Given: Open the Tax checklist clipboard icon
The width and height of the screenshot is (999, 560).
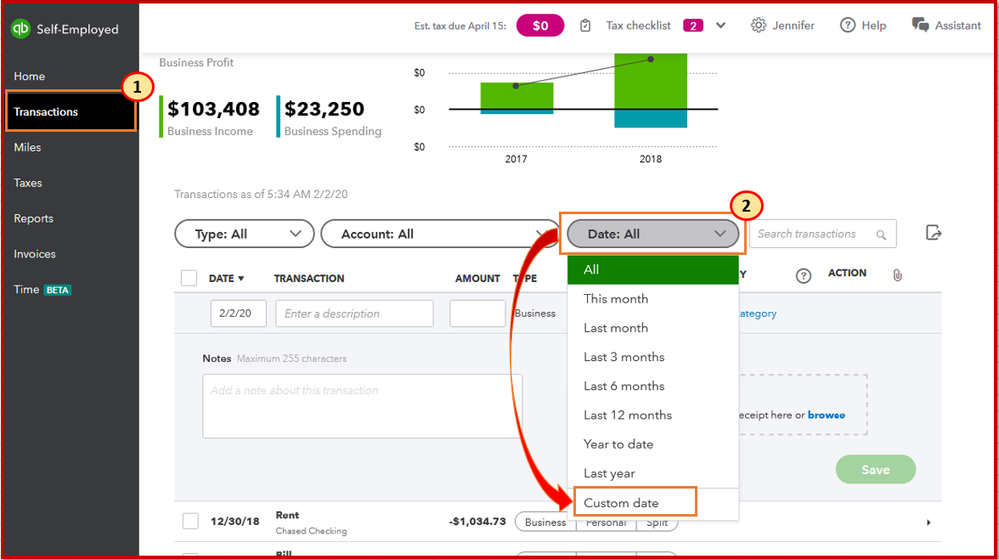Looking at the screenshot, I should (x=585, y=25).
